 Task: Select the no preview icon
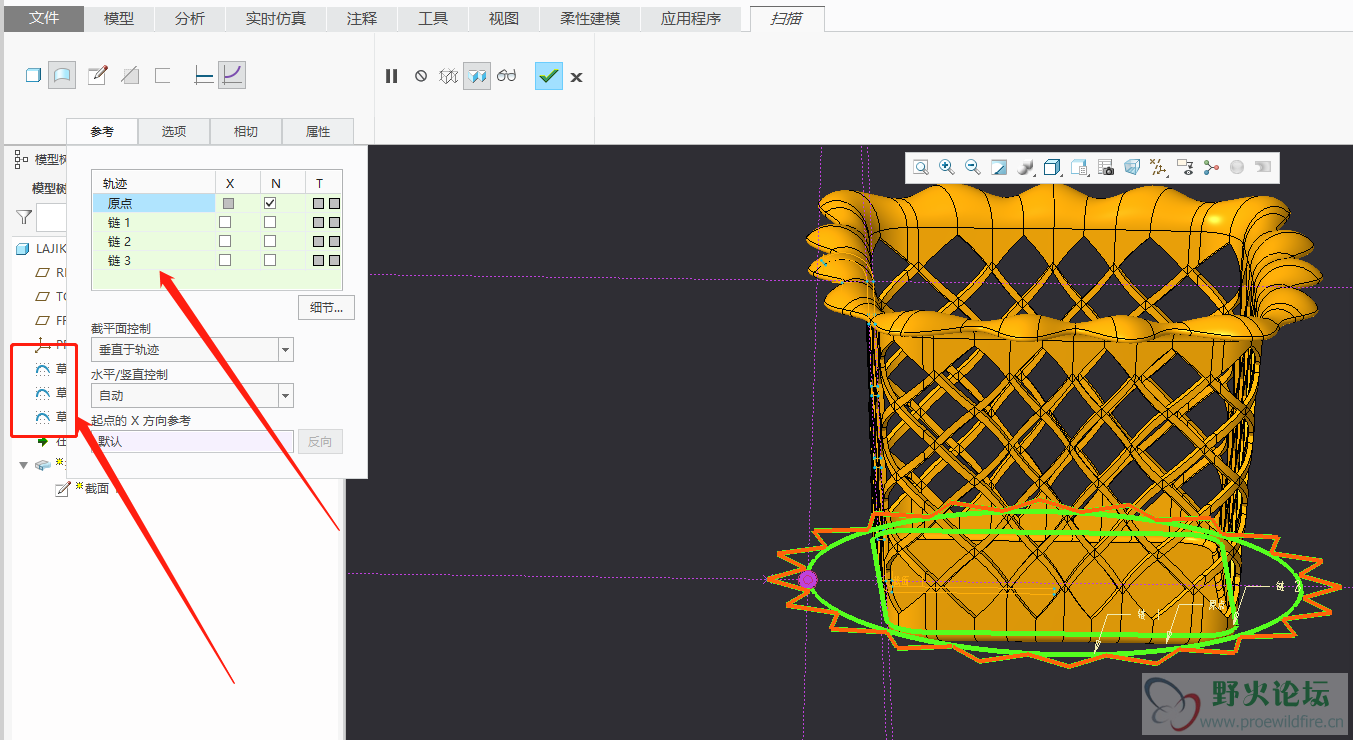[x=421, y=76]
